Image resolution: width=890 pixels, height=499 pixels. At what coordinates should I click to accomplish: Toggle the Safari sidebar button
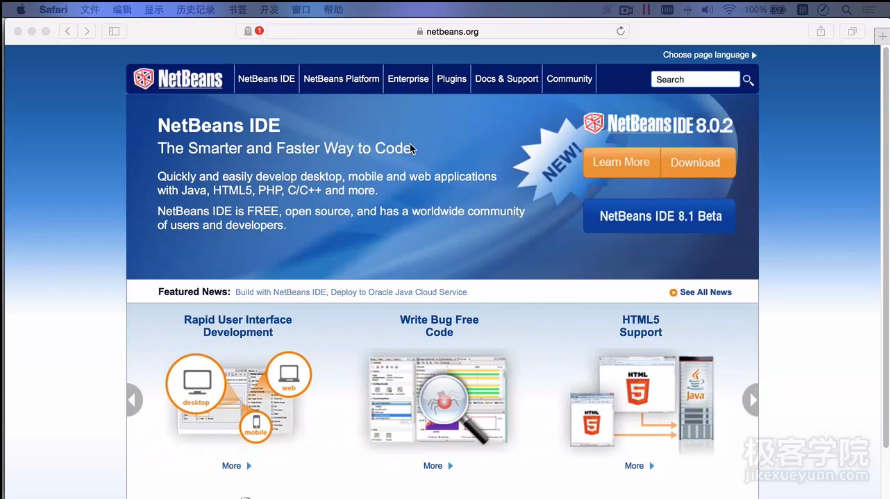tap(114, 31)
